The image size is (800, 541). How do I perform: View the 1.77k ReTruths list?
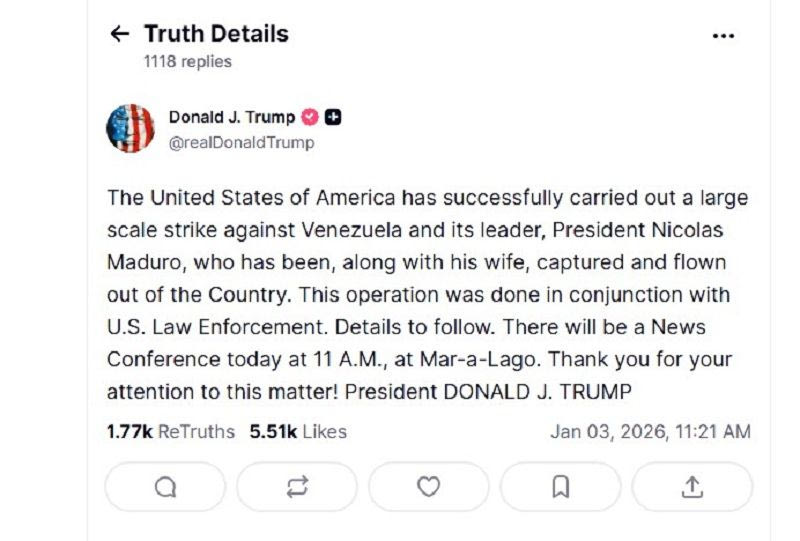[171, 432]
